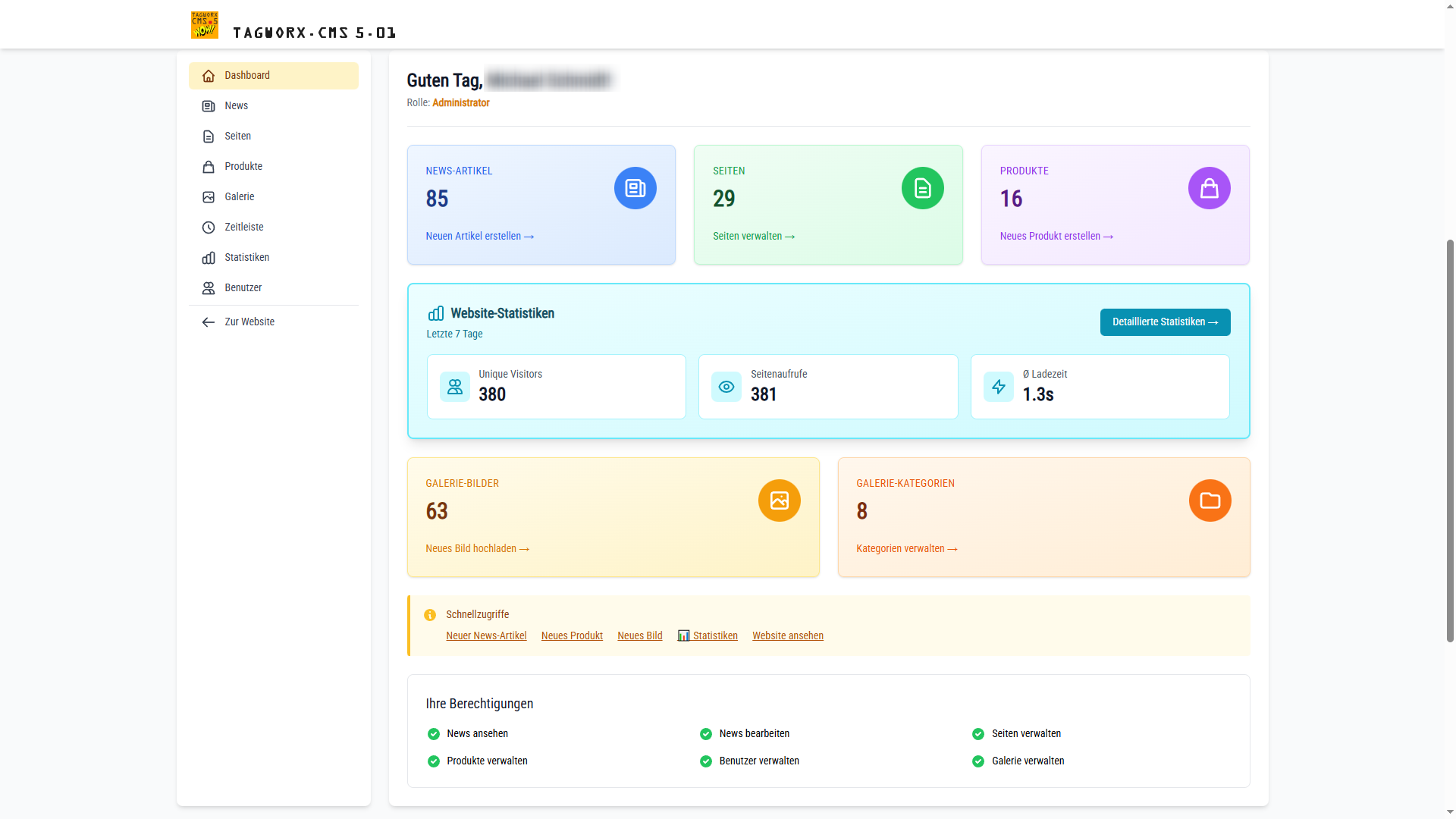
Task: Click the eye icon beside Seitenaufrufe
Action: tap(726, 387)
